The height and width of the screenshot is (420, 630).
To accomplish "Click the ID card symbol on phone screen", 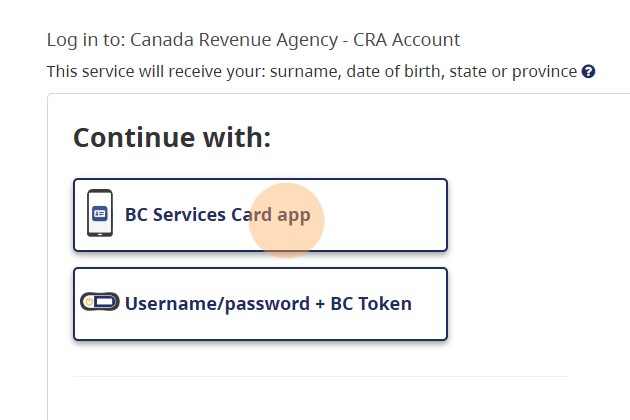I will click(100, 213).
